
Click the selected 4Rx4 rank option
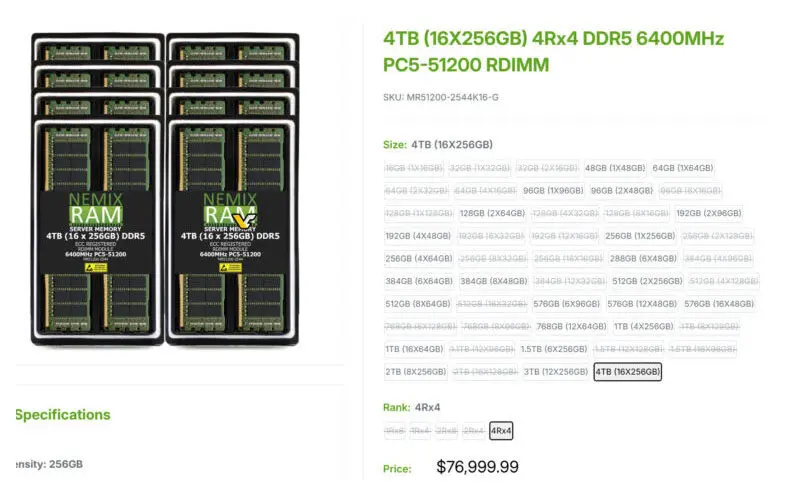[x=501, y=431]
